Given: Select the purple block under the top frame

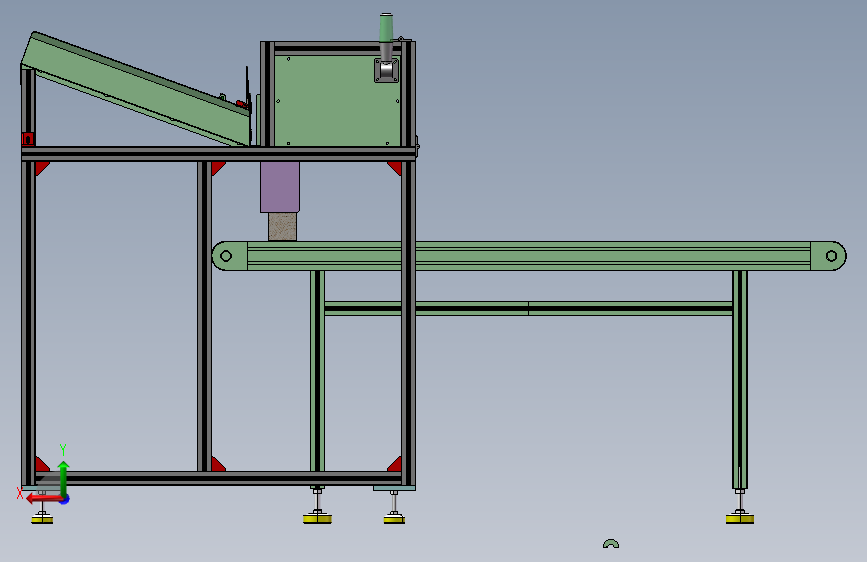Looking at the screenshot, I should (x=280, y=187).
